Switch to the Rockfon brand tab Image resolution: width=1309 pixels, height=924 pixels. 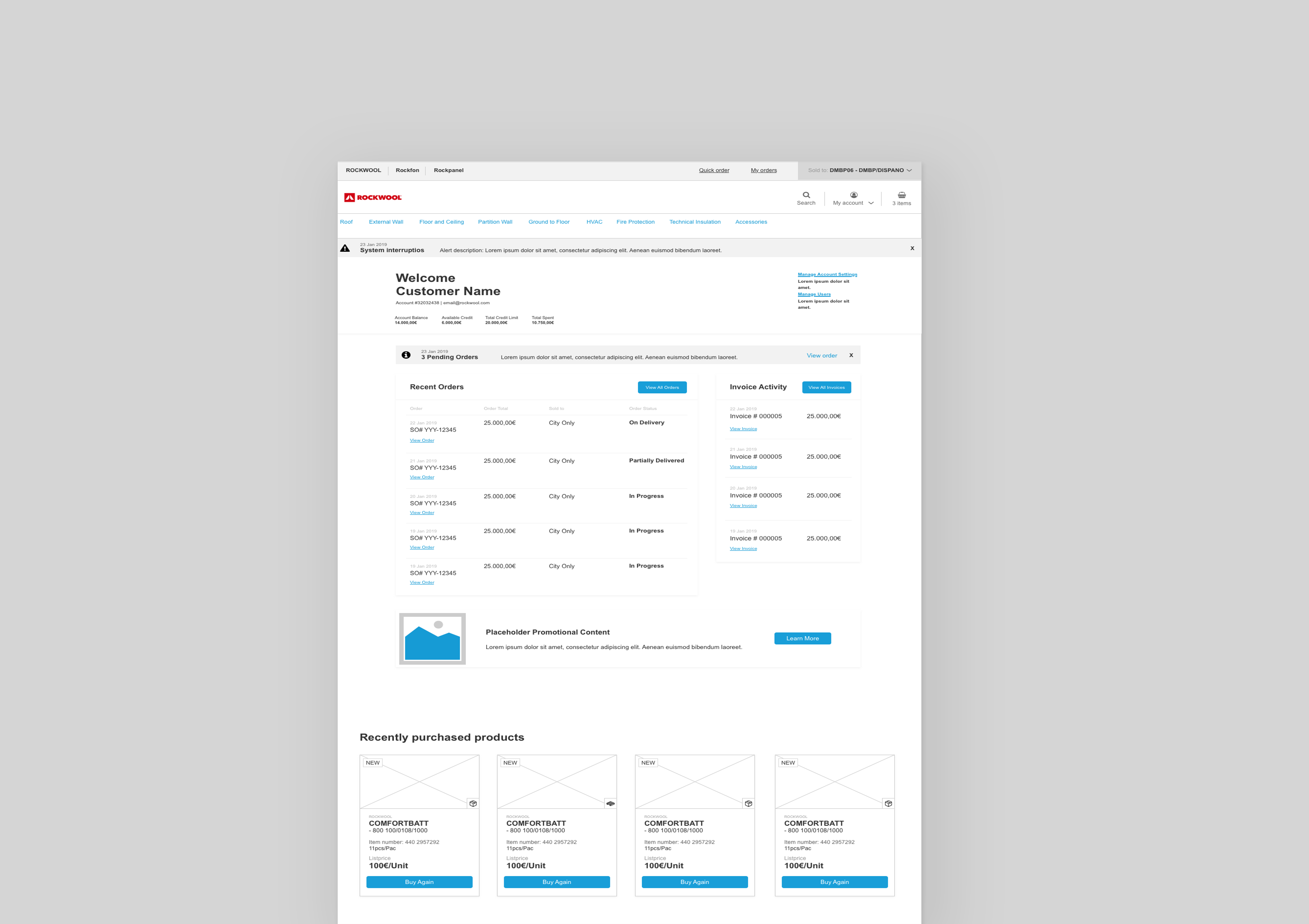click(407, 170)
